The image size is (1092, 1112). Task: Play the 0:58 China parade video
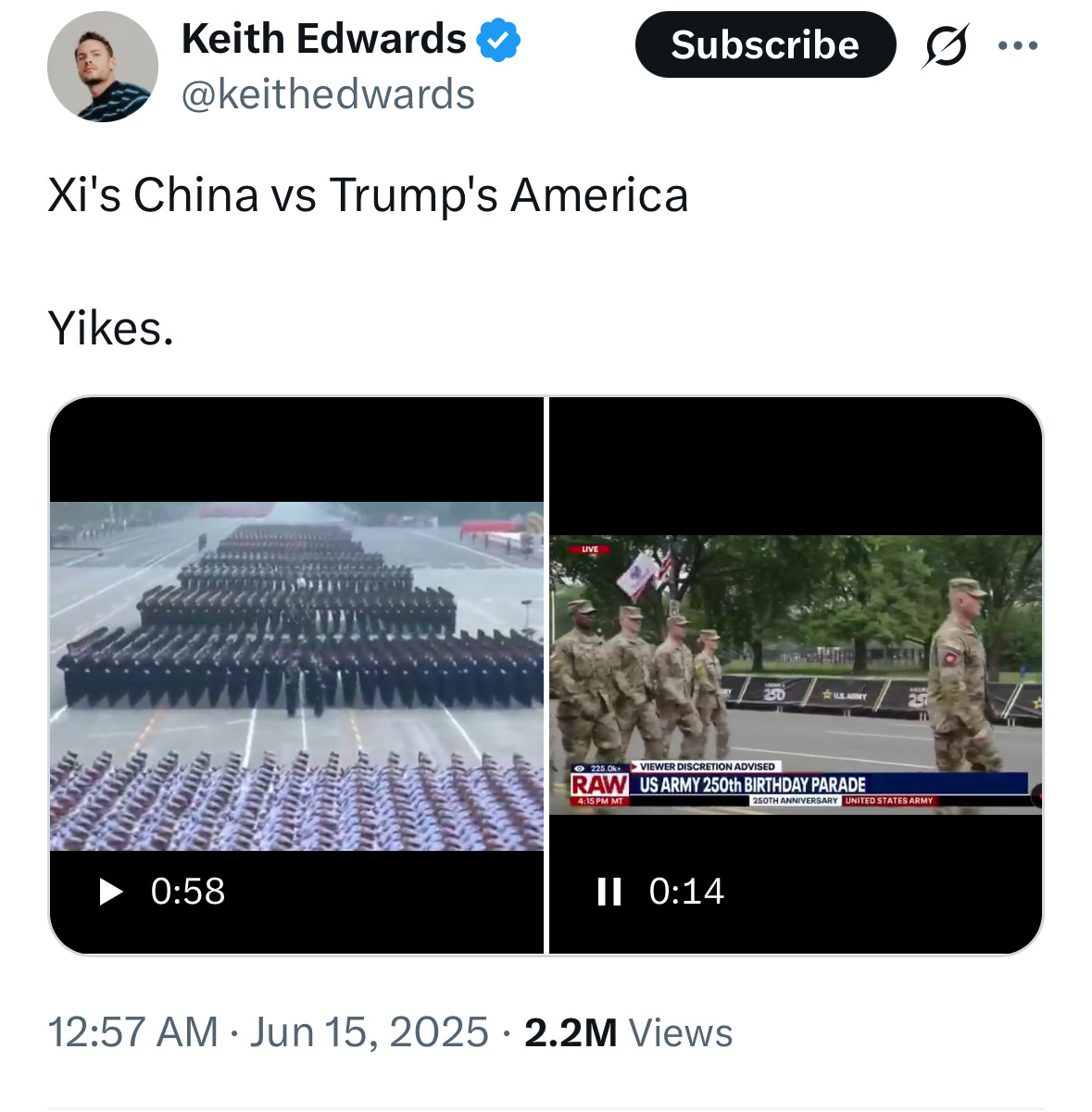[111, 892]
